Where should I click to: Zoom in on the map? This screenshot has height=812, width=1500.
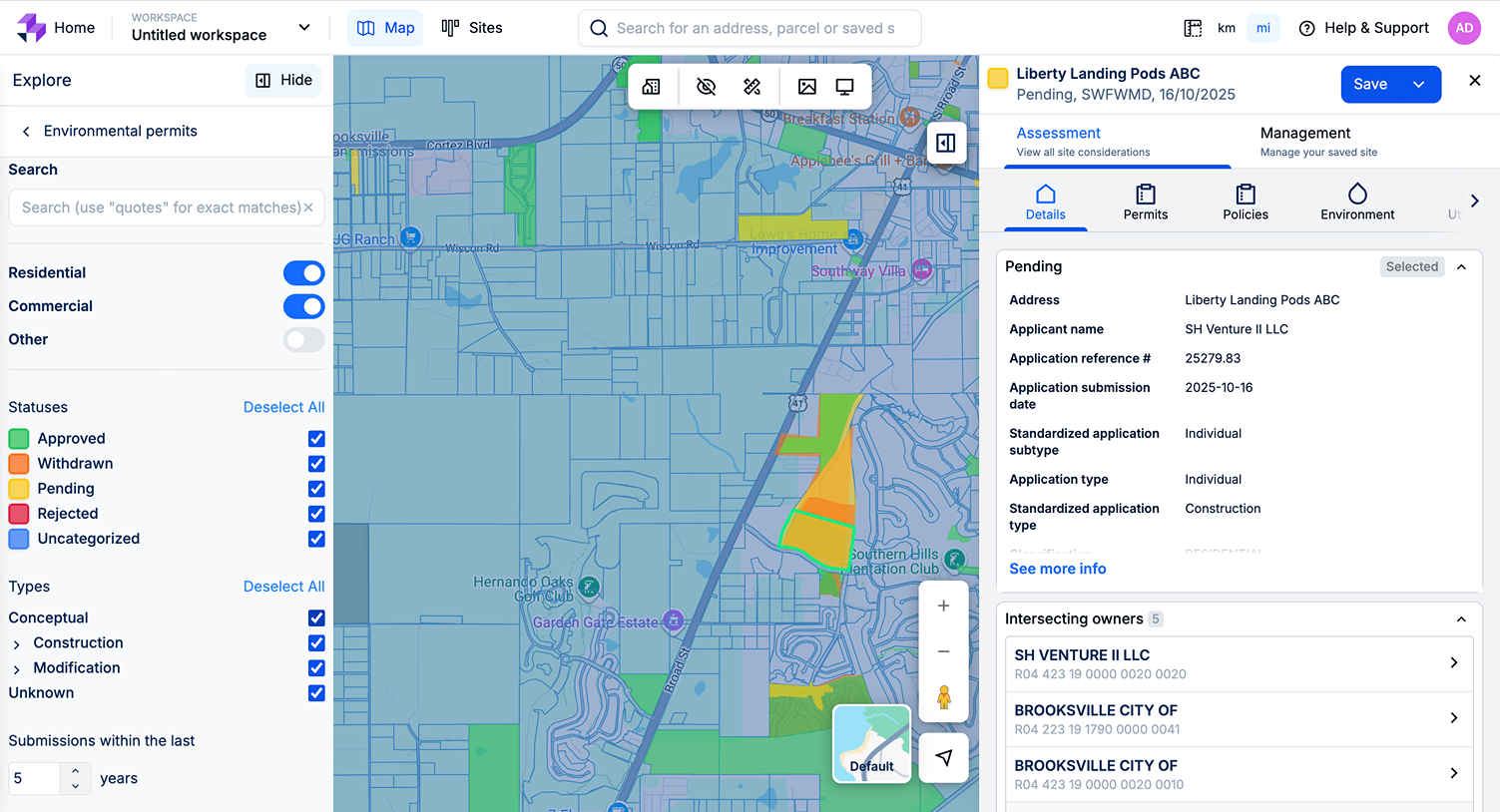click(x=943, y=606)
